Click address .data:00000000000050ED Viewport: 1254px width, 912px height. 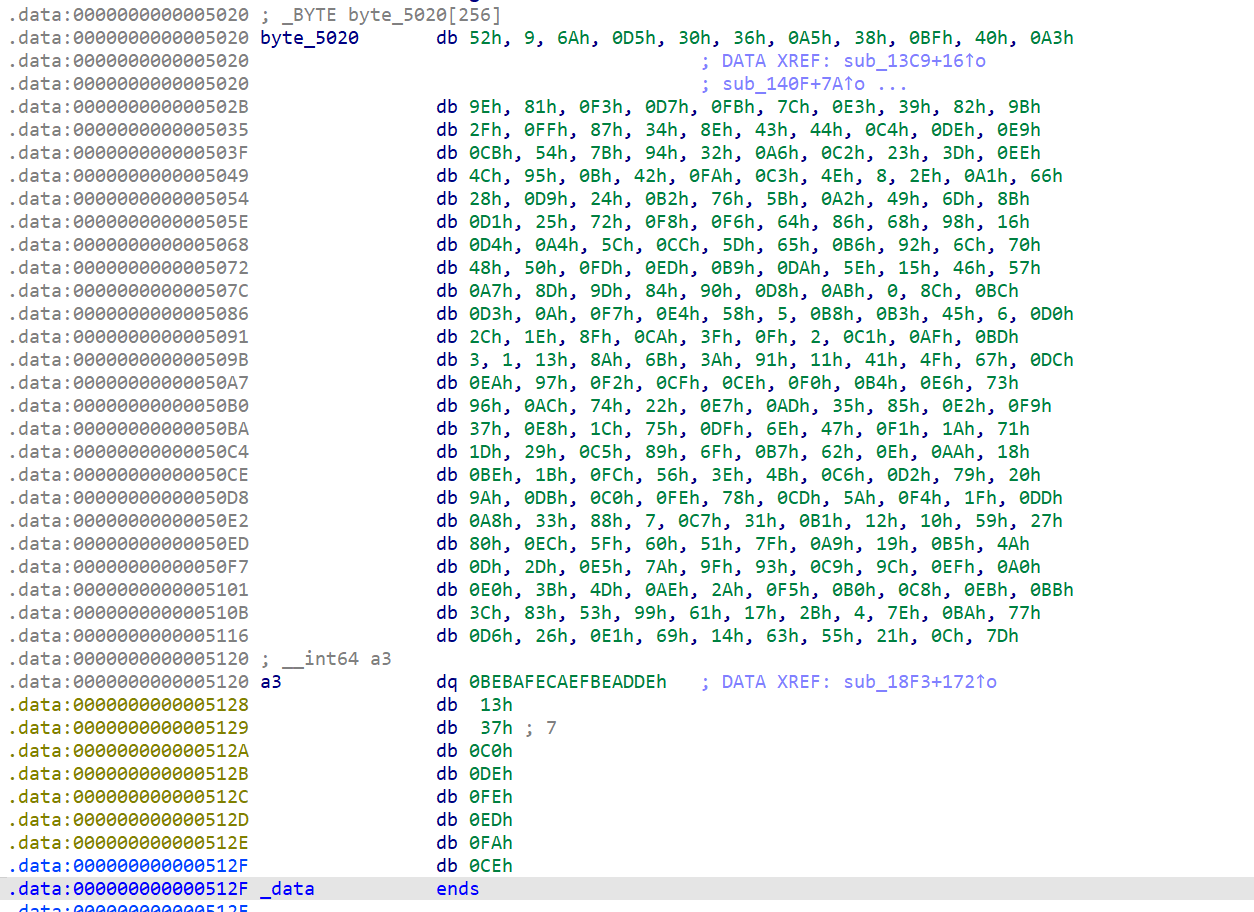pos(129,544)
